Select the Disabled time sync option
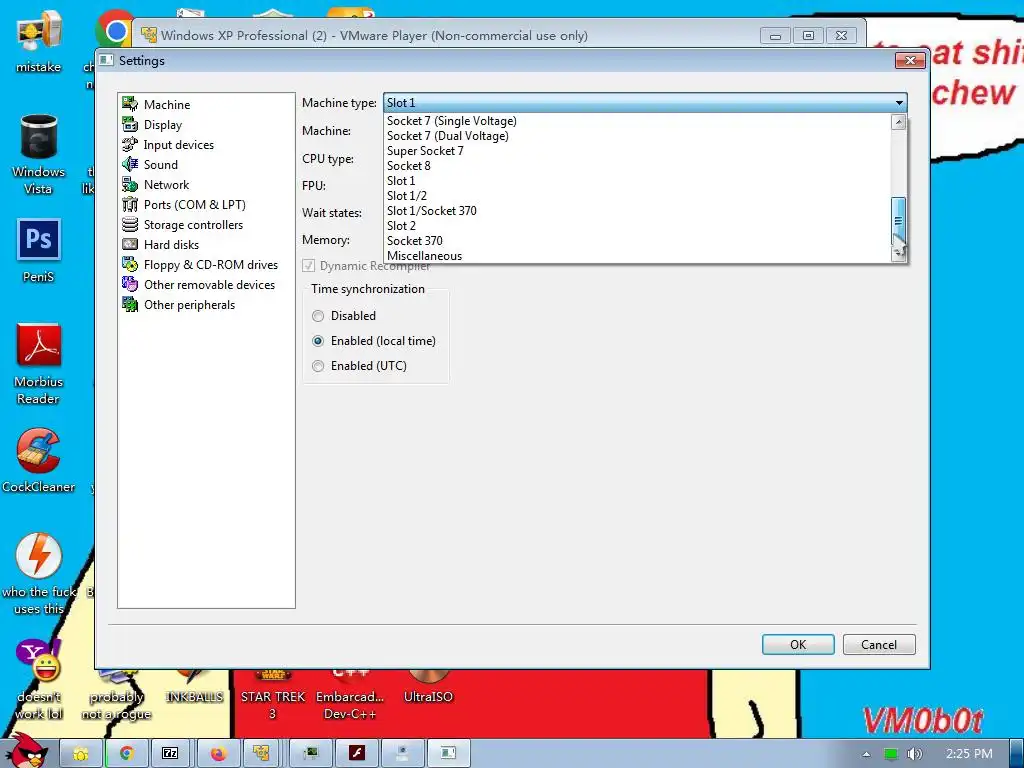The image size is (1024, 768). coord(318,316)
